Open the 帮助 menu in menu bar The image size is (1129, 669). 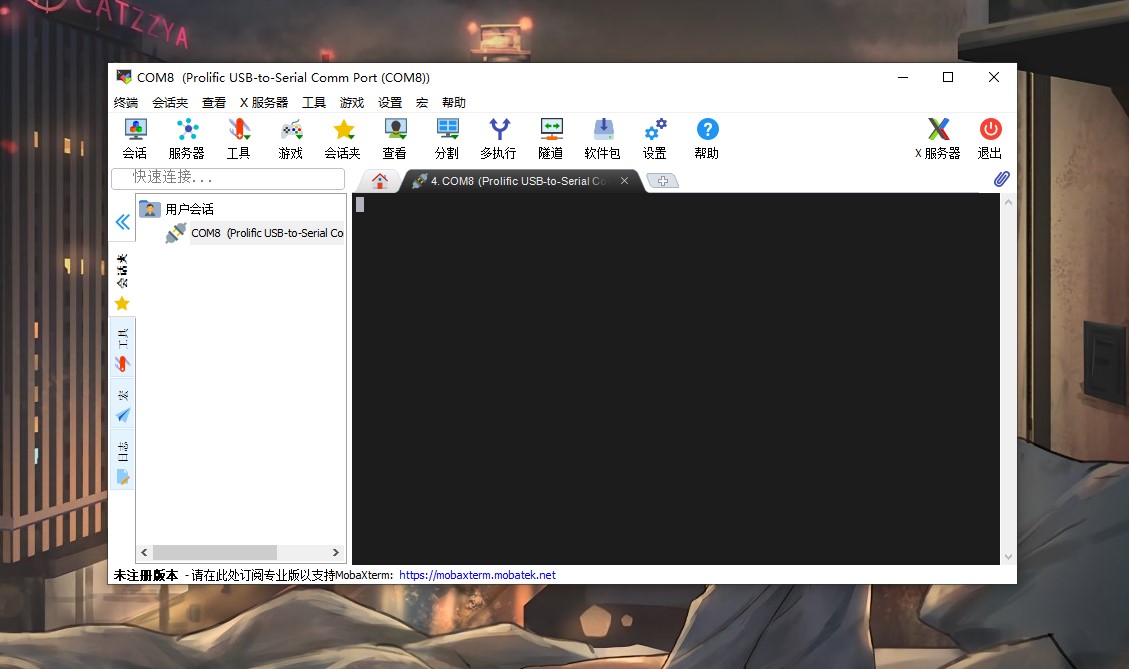pos(454,102)
